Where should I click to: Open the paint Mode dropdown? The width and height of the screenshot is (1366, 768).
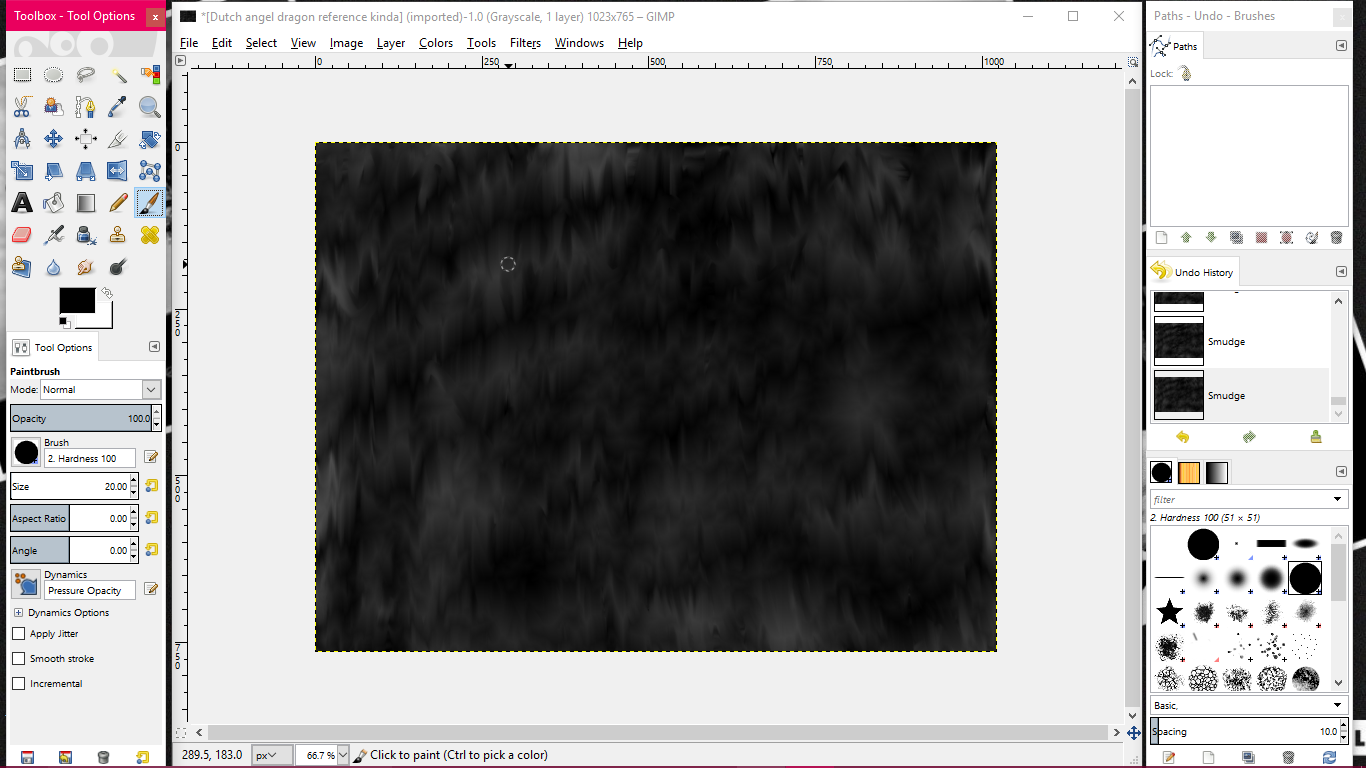(100, 390)
